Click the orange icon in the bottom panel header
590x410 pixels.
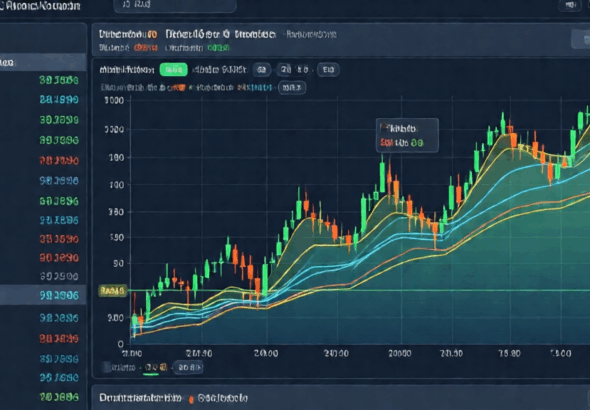[191, 399]
